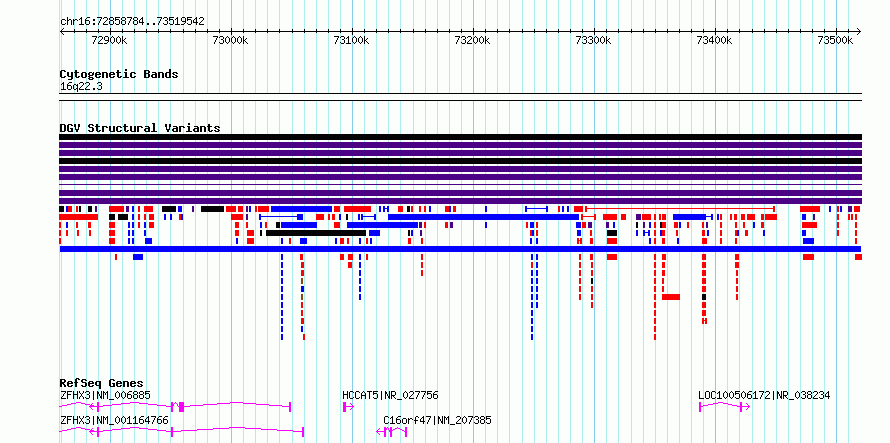Screen dimensions: 890x443
Task: Select the ZFHX3 NM_006885 gene model glyph
Action: point(175,407)
